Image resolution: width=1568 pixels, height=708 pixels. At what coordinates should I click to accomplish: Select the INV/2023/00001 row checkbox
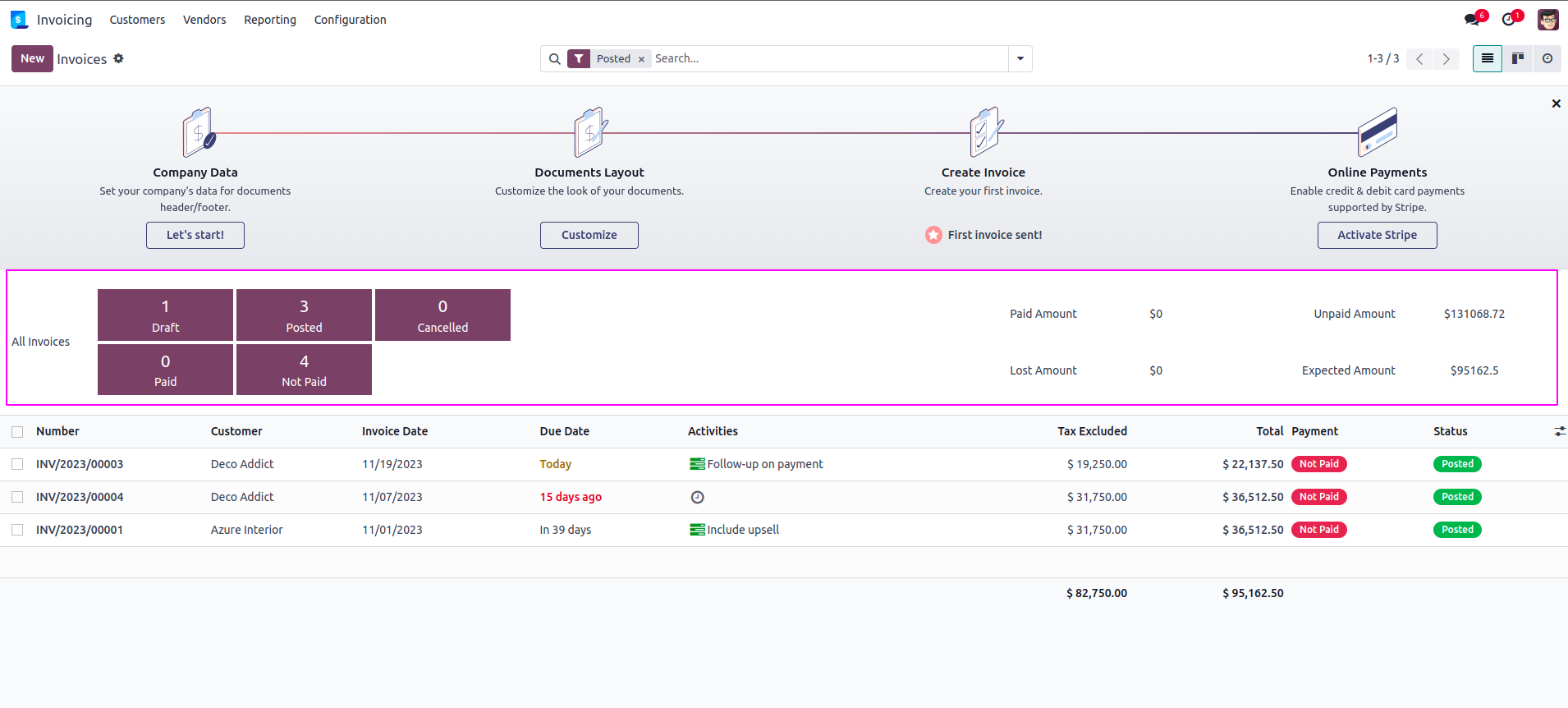coord(17,530)
